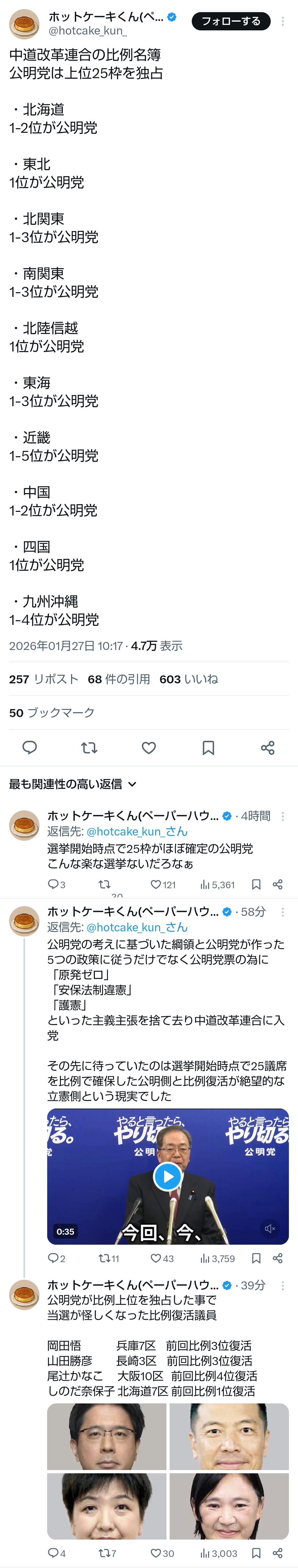
Task: Open more menu on 58分 reply
Action: (x=283, y=912)
